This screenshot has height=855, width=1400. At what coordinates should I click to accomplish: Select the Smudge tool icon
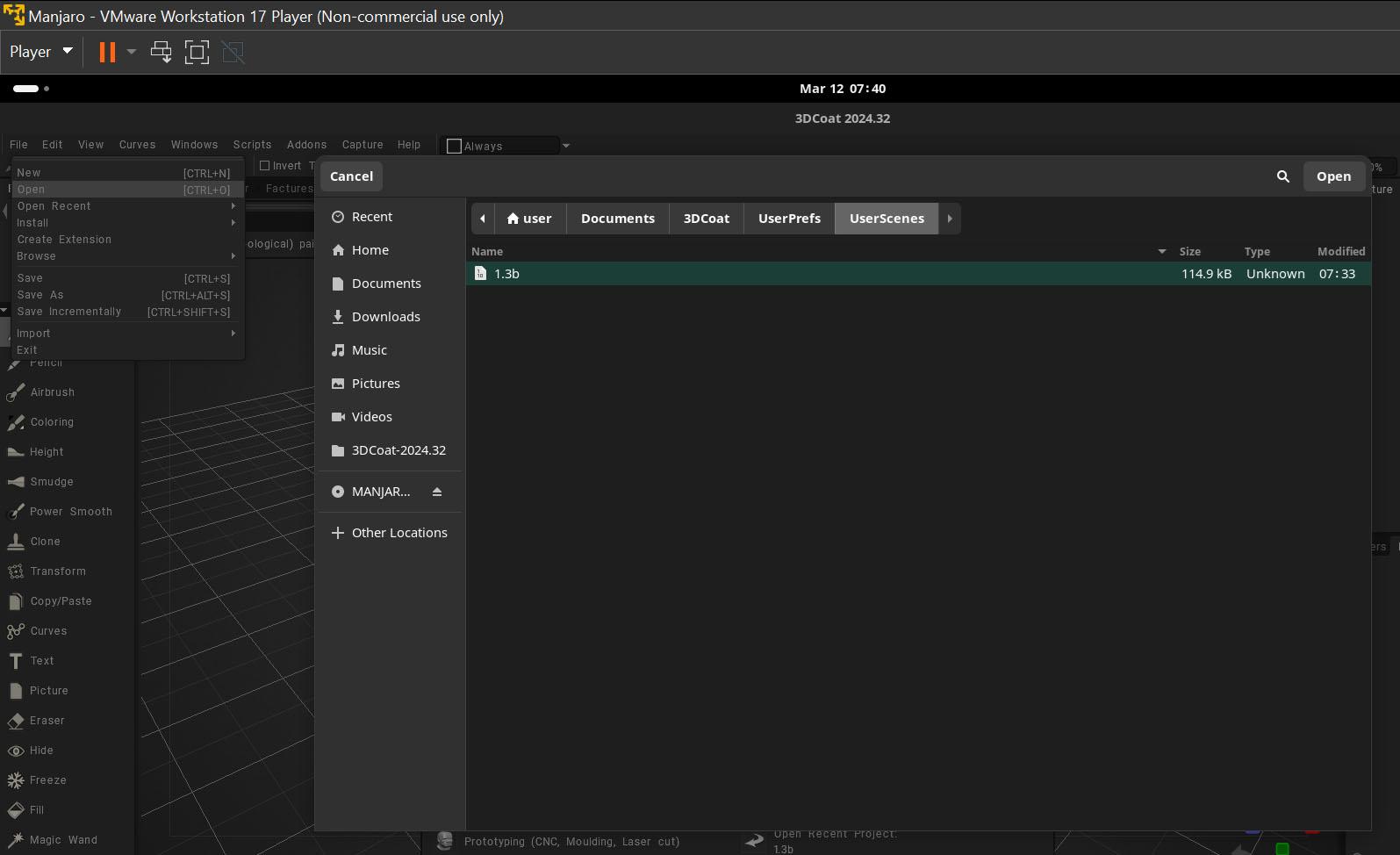tap(16, 482)
